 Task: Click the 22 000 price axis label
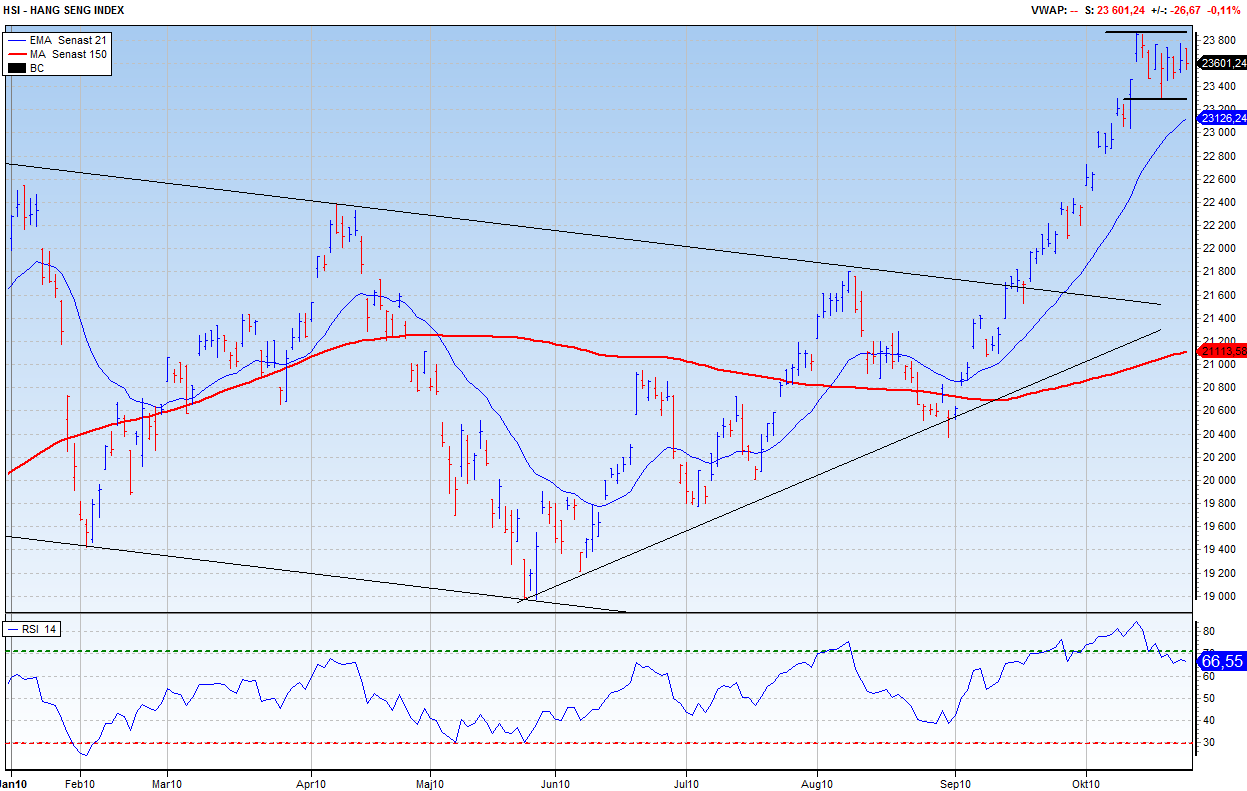pos(1218,248)
